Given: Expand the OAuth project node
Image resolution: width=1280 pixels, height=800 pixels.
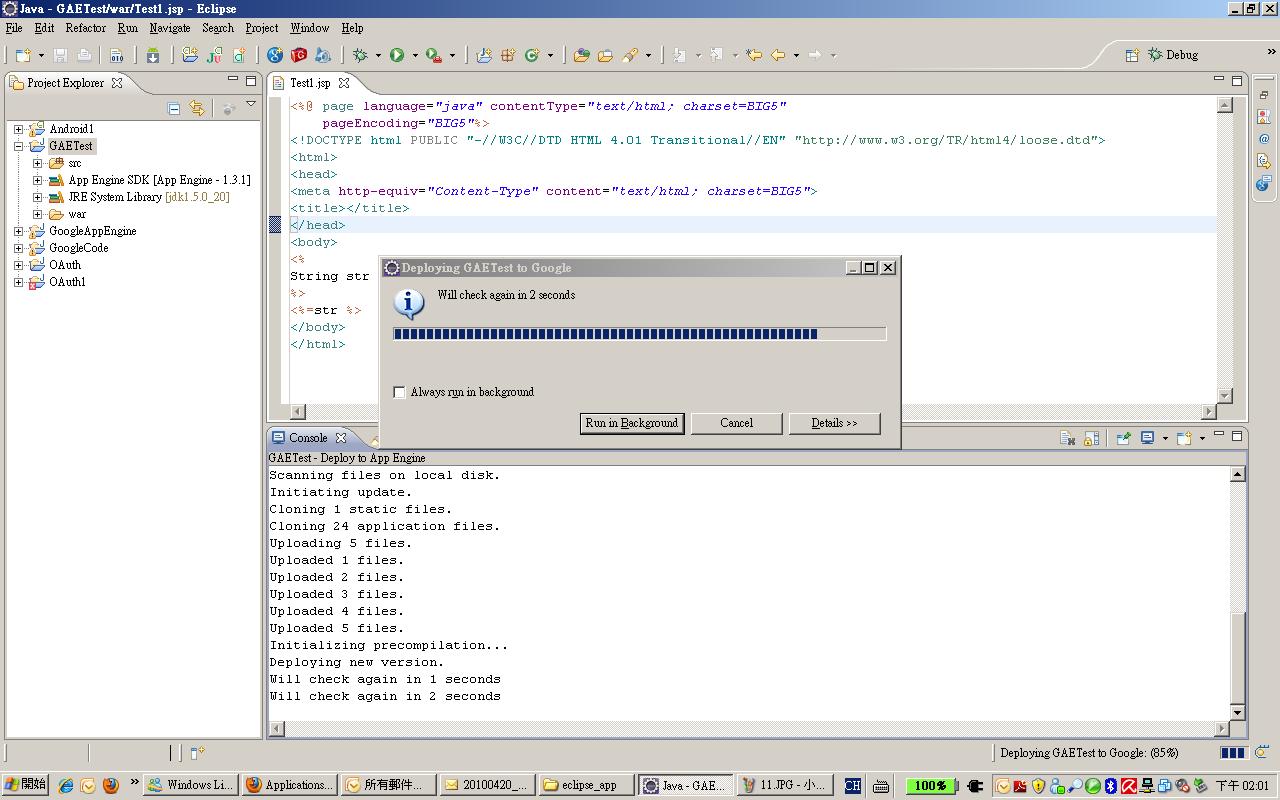Looking at the screenshot, I should [x=18, y=265].
